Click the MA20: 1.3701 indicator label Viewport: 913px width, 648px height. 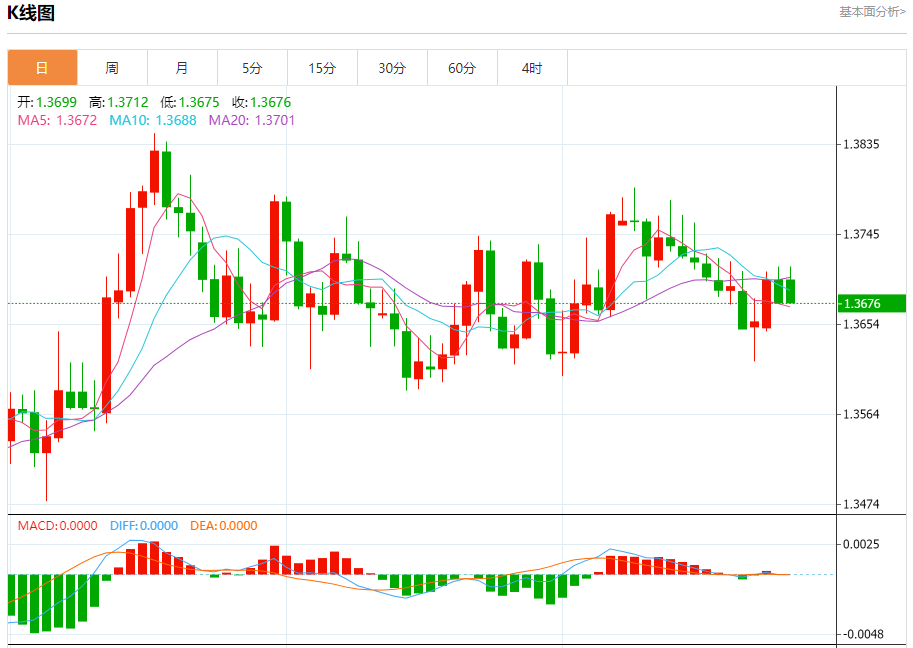(x=252, y=121)
